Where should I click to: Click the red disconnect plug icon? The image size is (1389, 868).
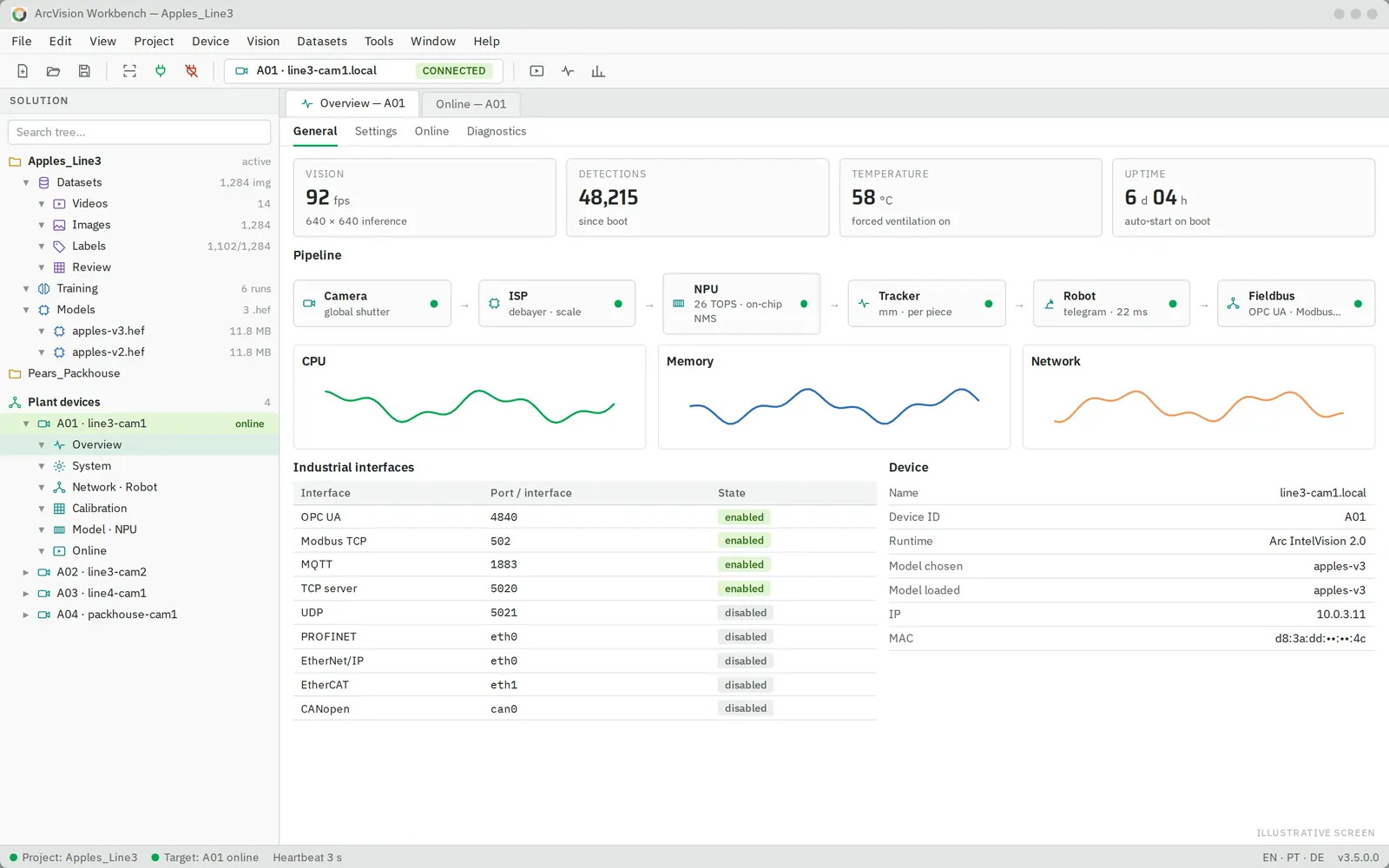(x=192, y=71)
